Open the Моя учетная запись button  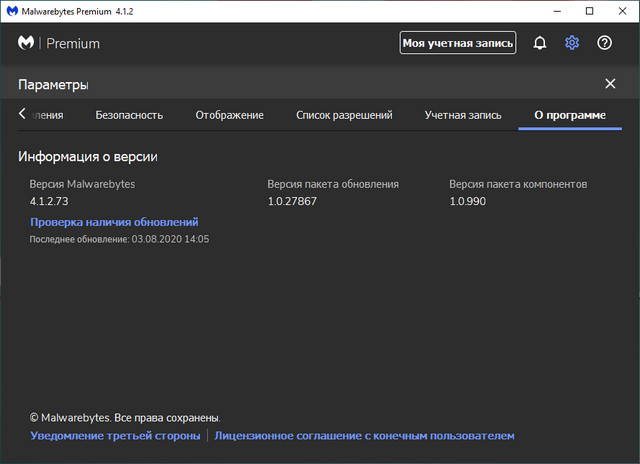point(458,43)
